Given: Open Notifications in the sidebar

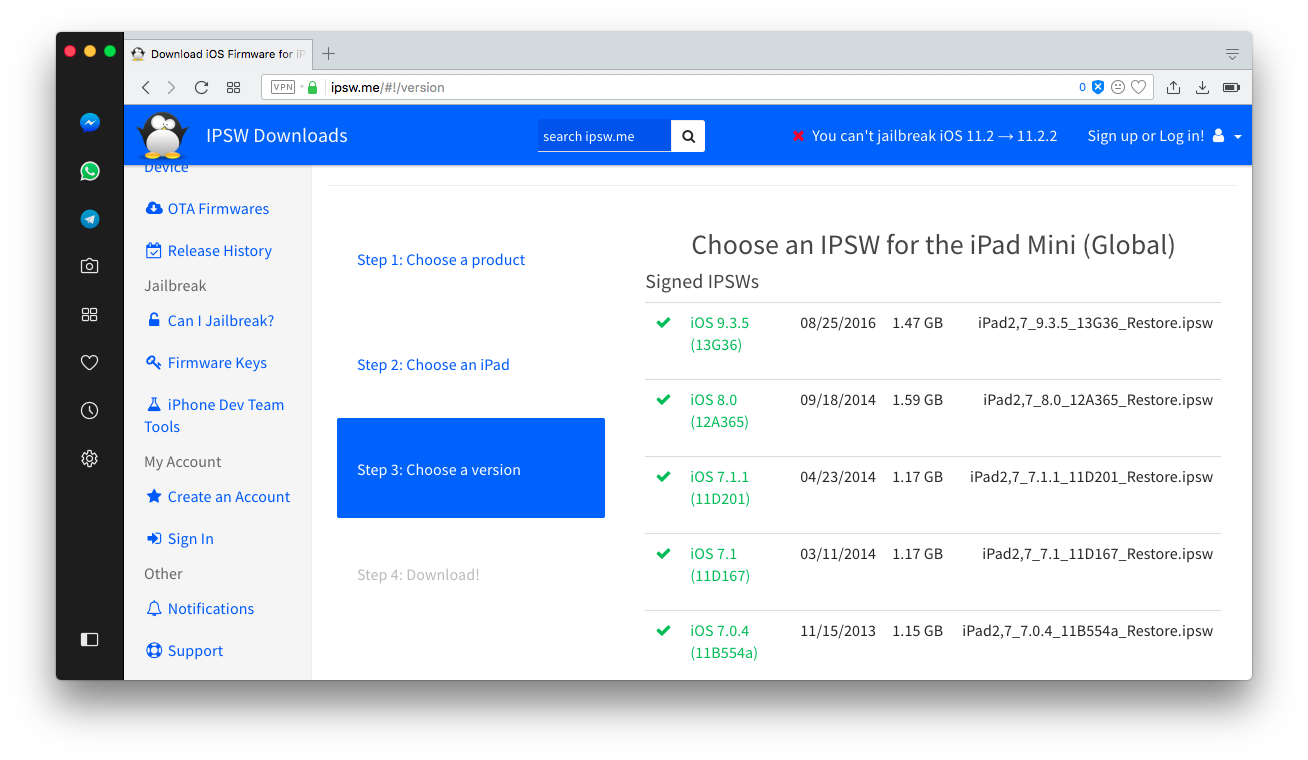Looking at the screenshot, I should tap(200, 609).
